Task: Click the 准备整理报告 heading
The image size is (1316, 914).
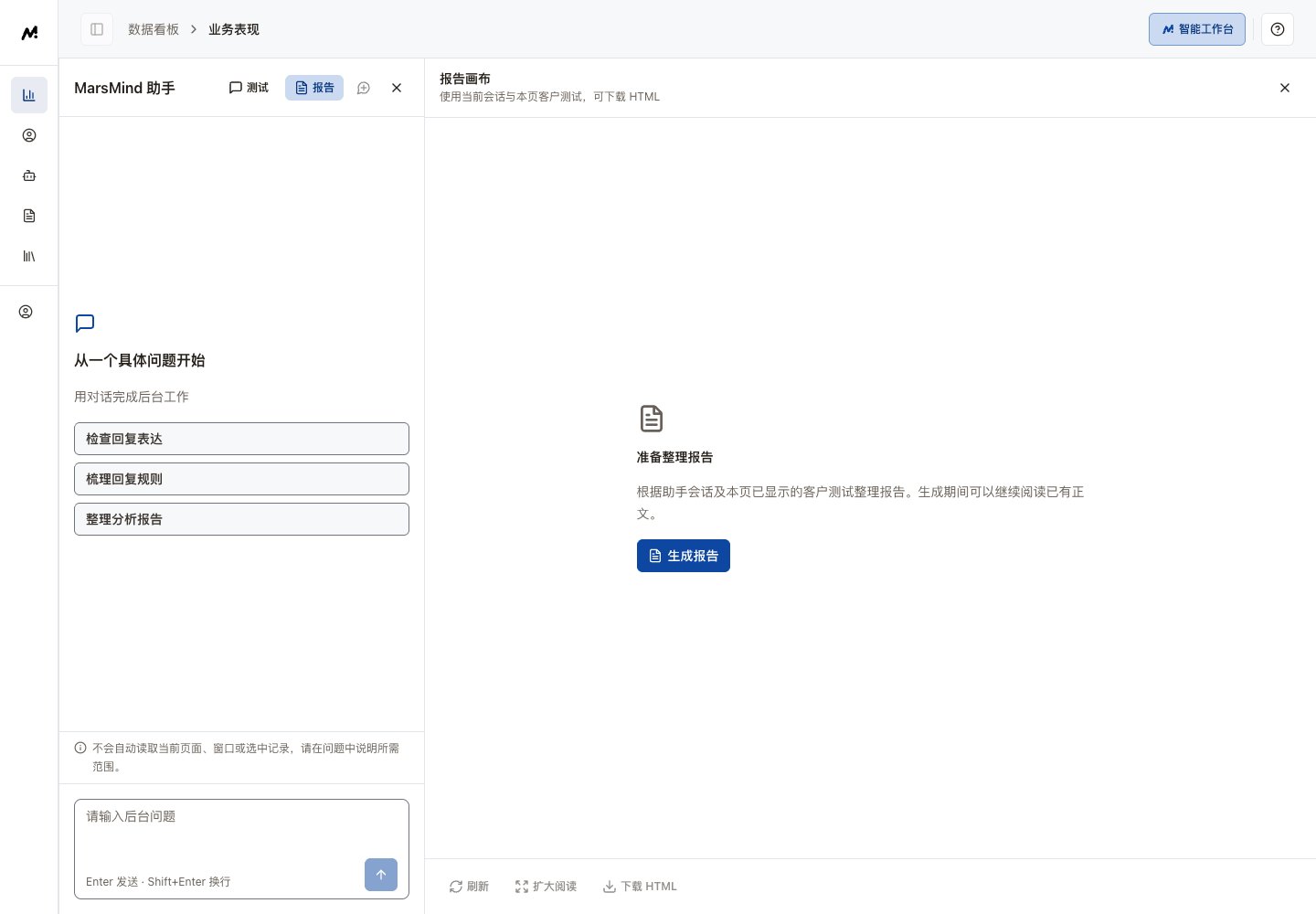Action: 674,457
